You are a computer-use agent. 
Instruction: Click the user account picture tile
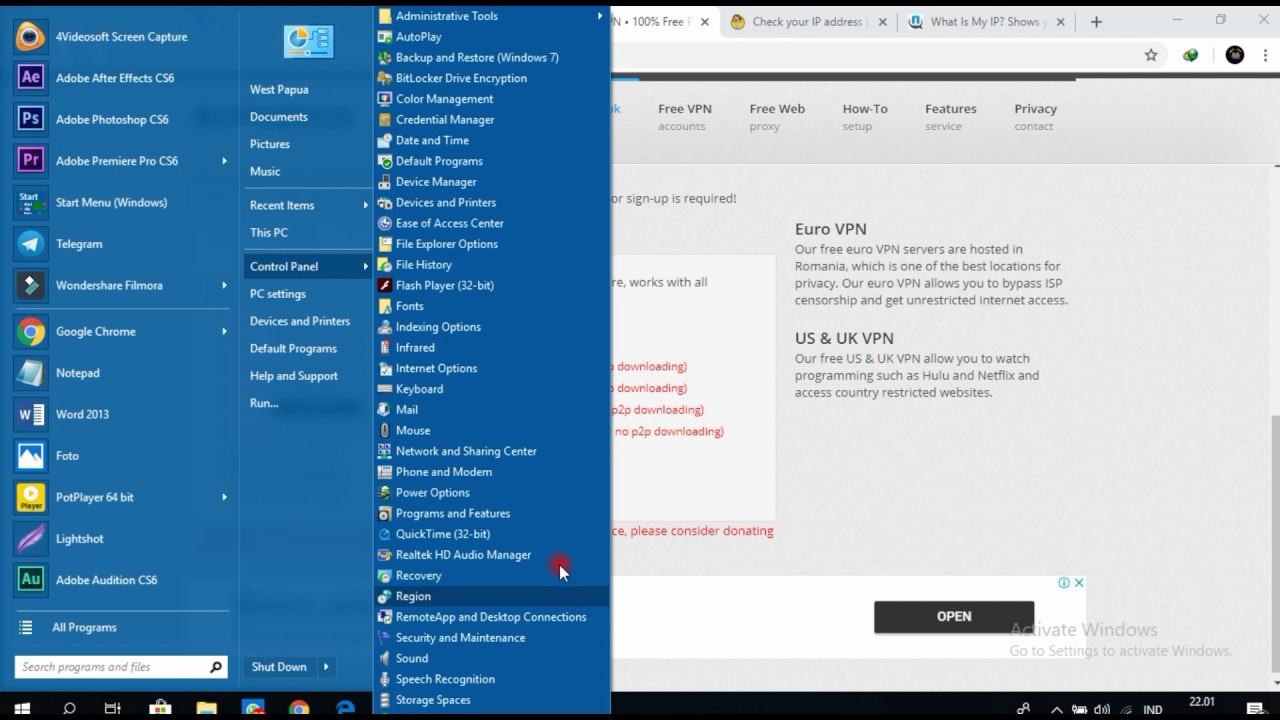308,41
